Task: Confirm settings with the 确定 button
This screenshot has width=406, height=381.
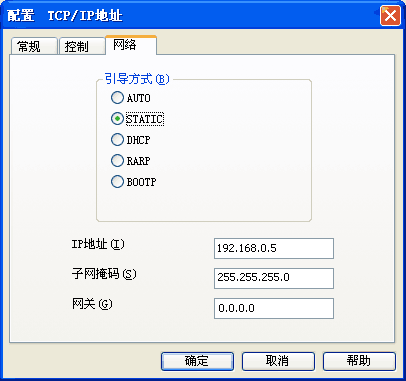Action: coord(197,361)
